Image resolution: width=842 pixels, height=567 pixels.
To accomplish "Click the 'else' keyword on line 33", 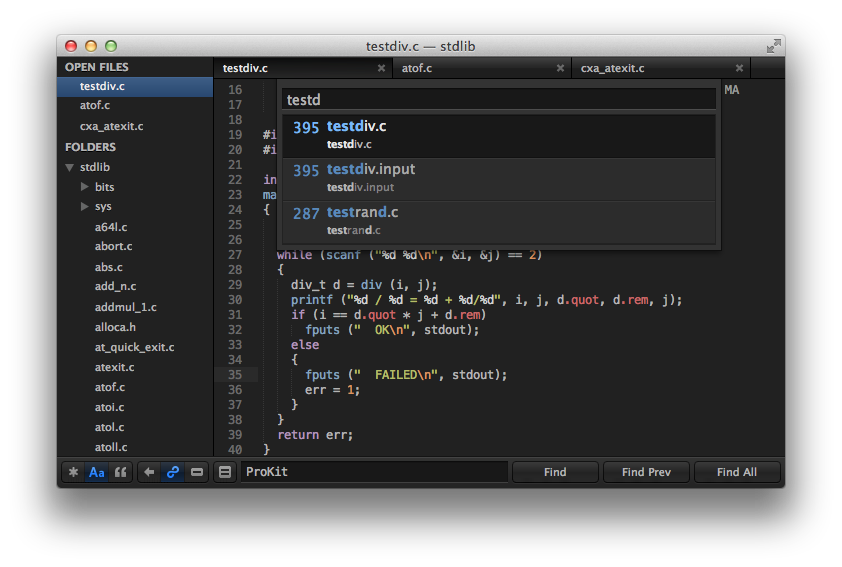I will 305,345.
